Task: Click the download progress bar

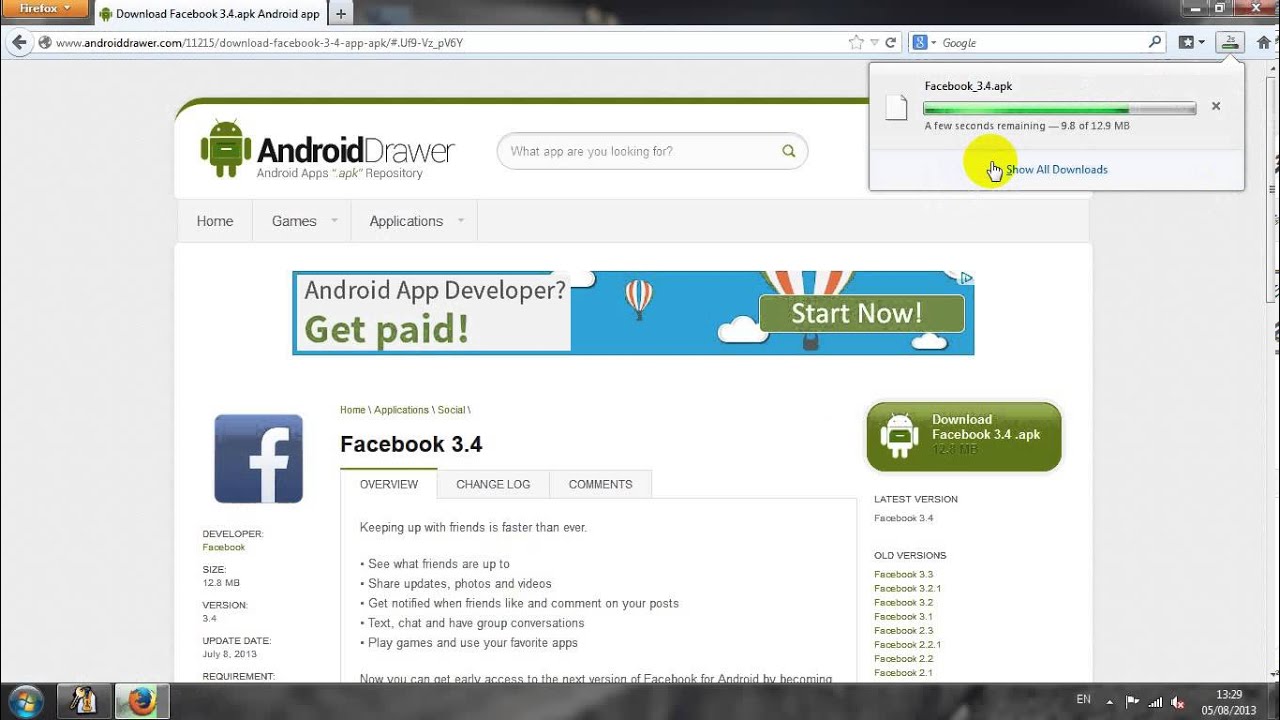Action: pyautogui.click(x=1059, y=108)
